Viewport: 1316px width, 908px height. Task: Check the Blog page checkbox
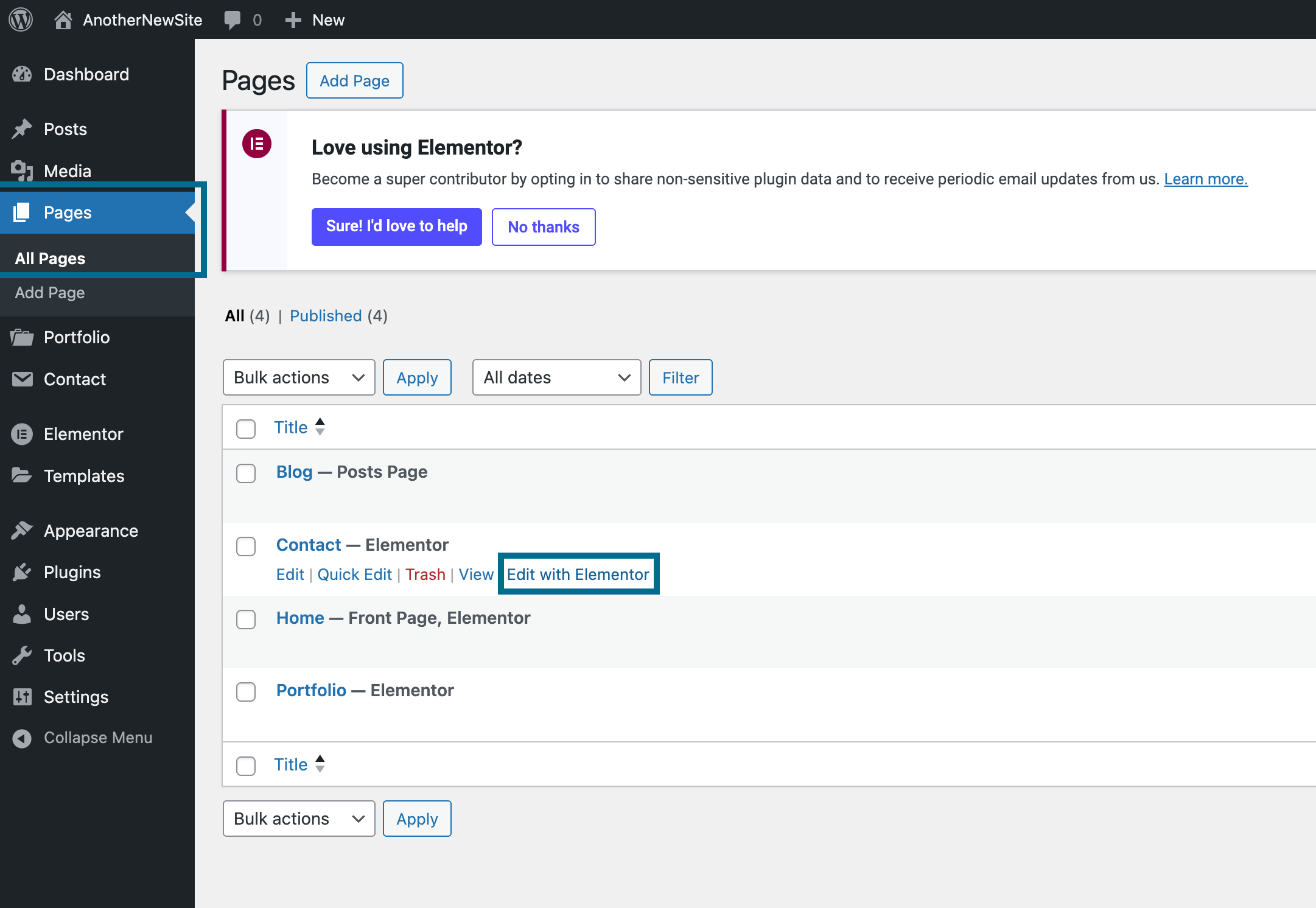(246, 473)
